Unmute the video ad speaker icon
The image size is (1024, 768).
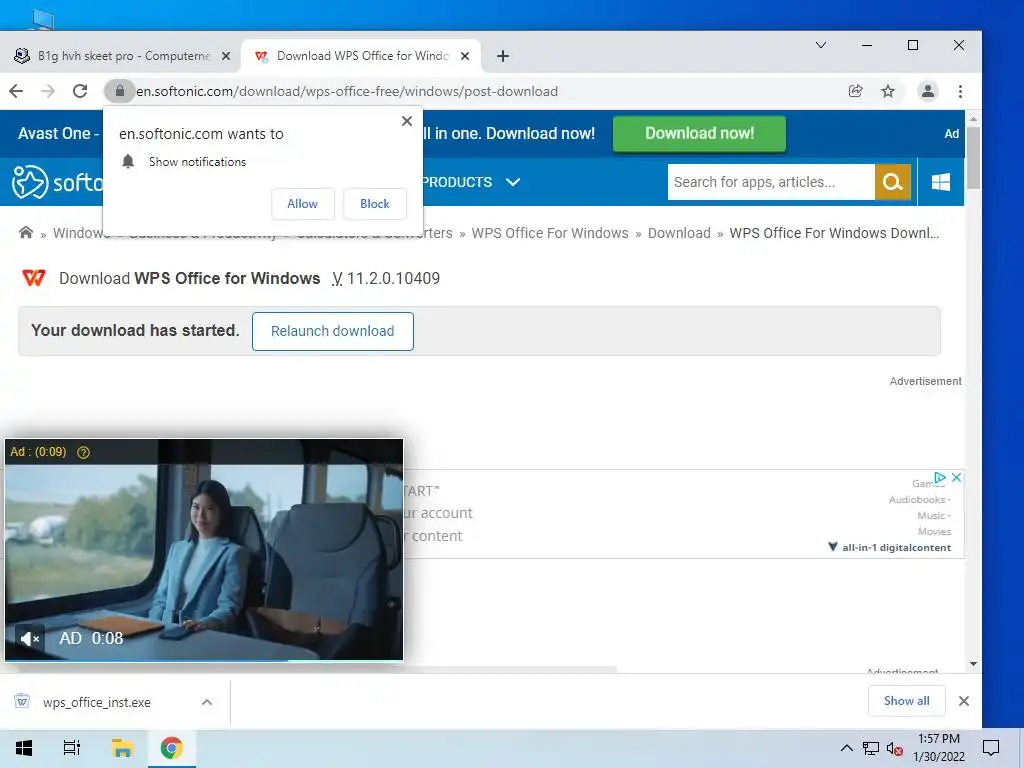[x=29, y=639]
